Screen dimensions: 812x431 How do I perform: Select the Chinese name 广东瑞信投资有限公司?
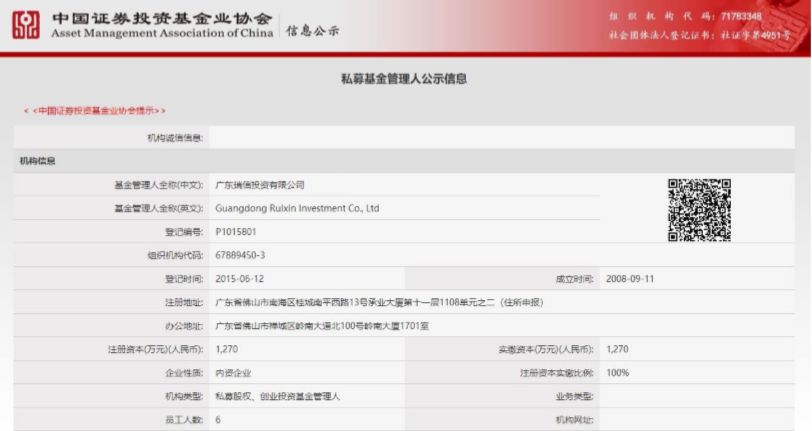point(260,185)
